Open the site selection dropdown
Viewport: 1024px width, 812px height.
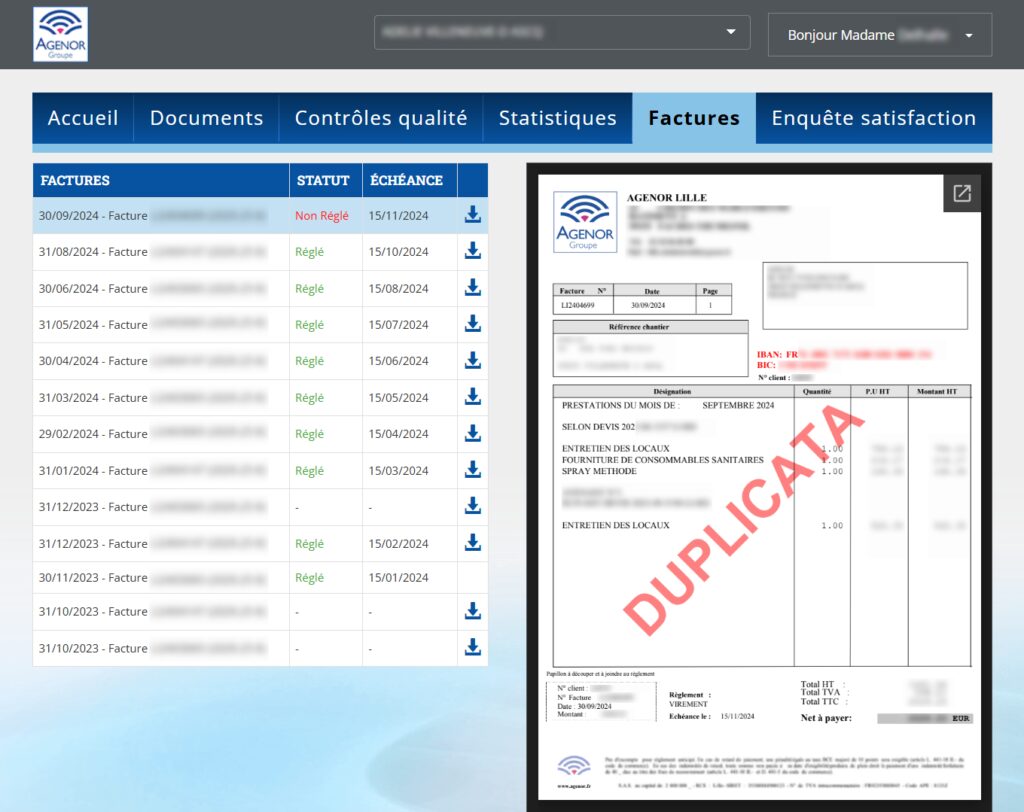pyautogui.click(x=562, y=32)
